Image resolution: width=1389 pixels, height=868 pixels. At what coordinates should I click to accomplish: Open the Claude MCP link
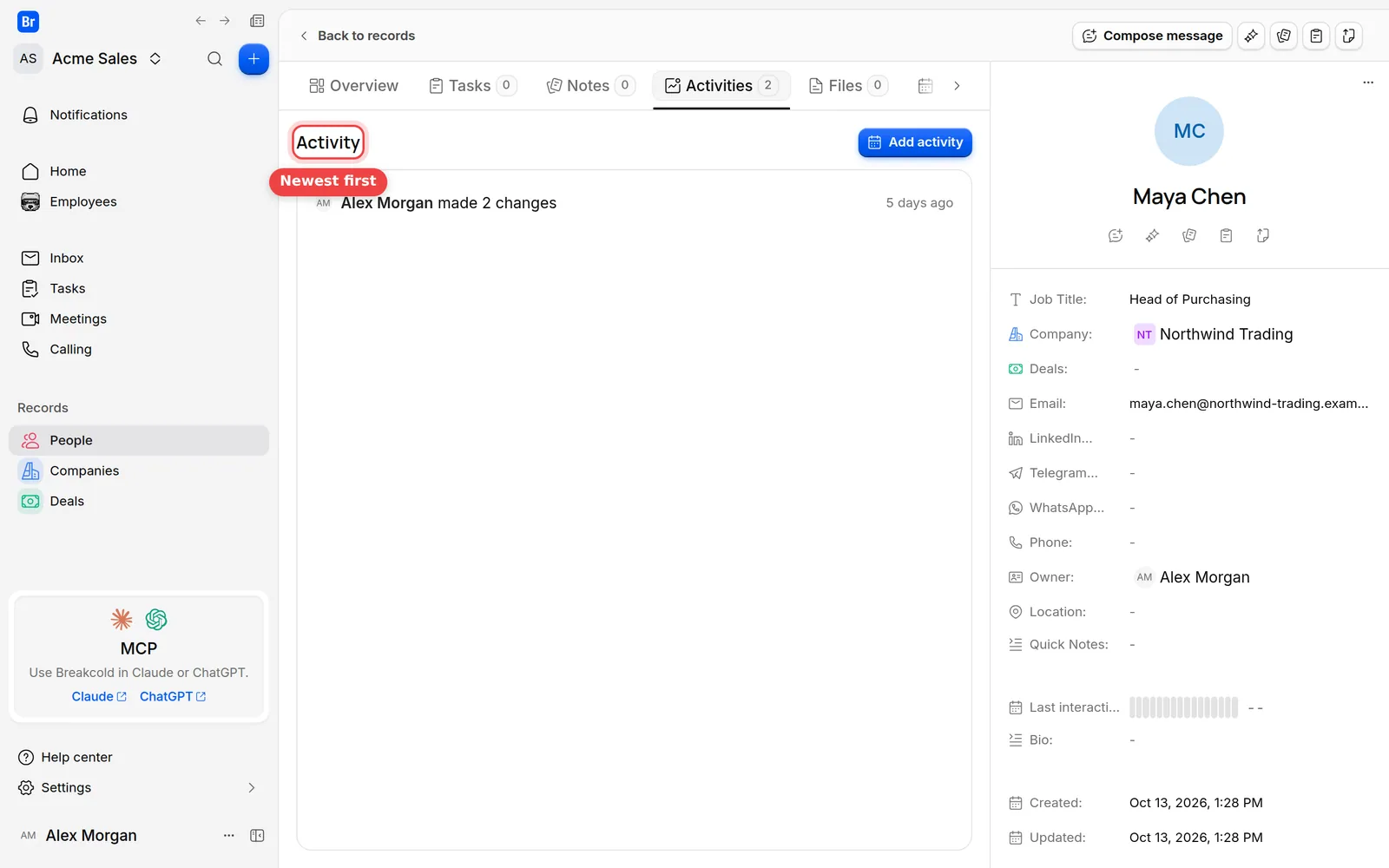pyautogui.click(x=99, y=696)
